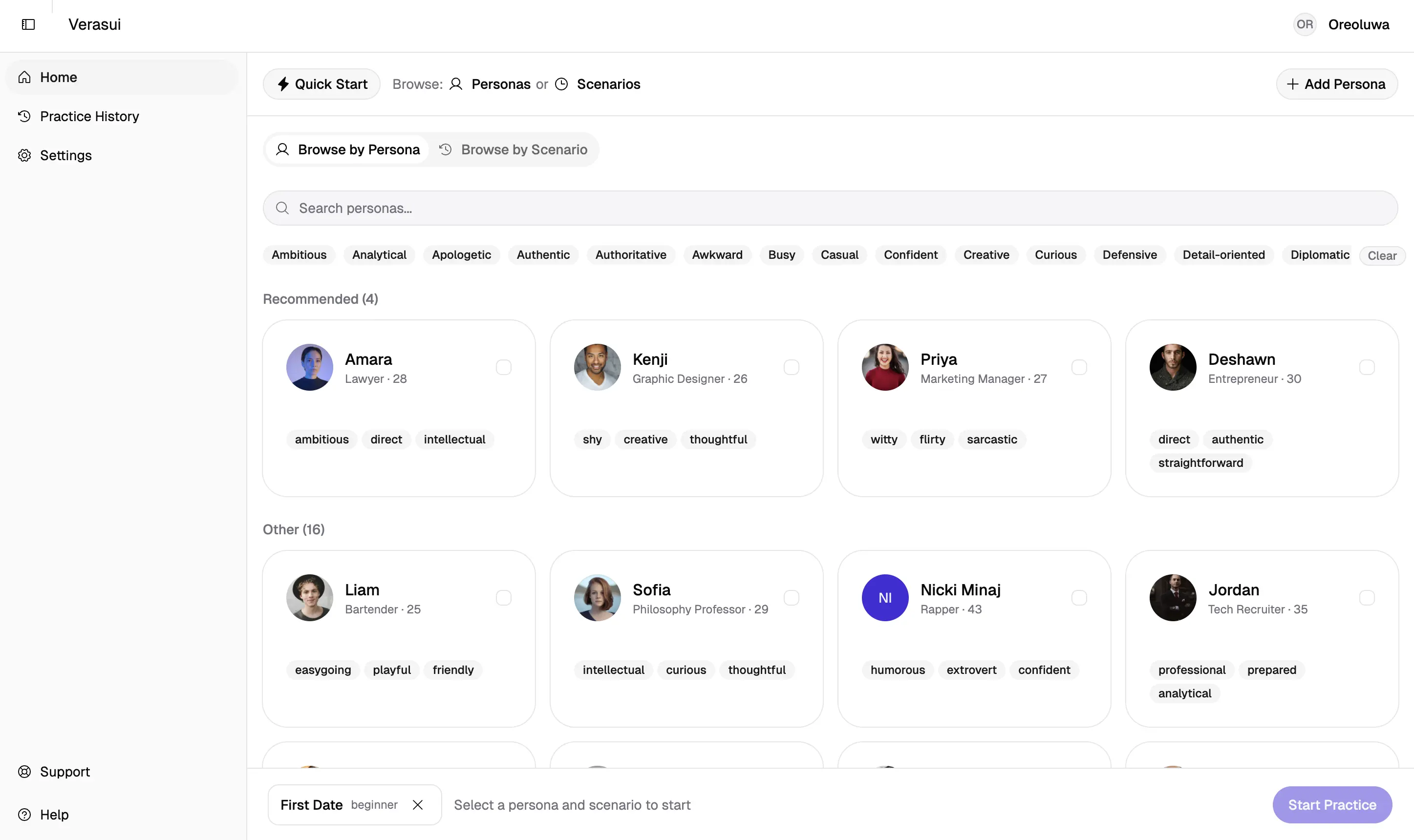The image size is (1414, 840).
Task: Click Amara's profile photo
Action: pyautogui.click(x=310, y=367)
